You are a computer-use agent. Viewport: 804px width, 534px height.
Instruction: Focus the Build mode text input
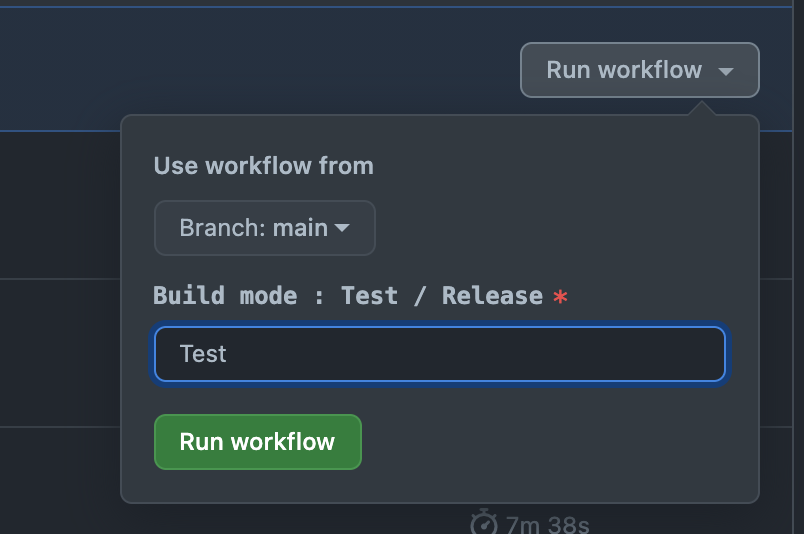click(439, 354)
